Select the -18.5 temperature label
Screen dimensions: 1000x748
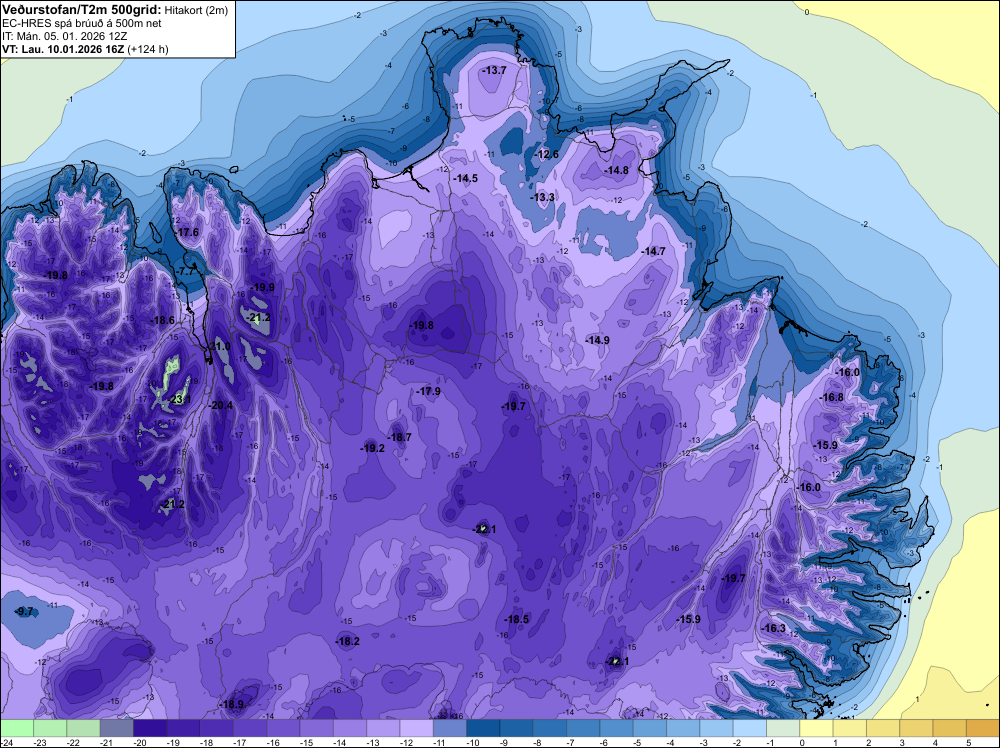click(517, 619)
